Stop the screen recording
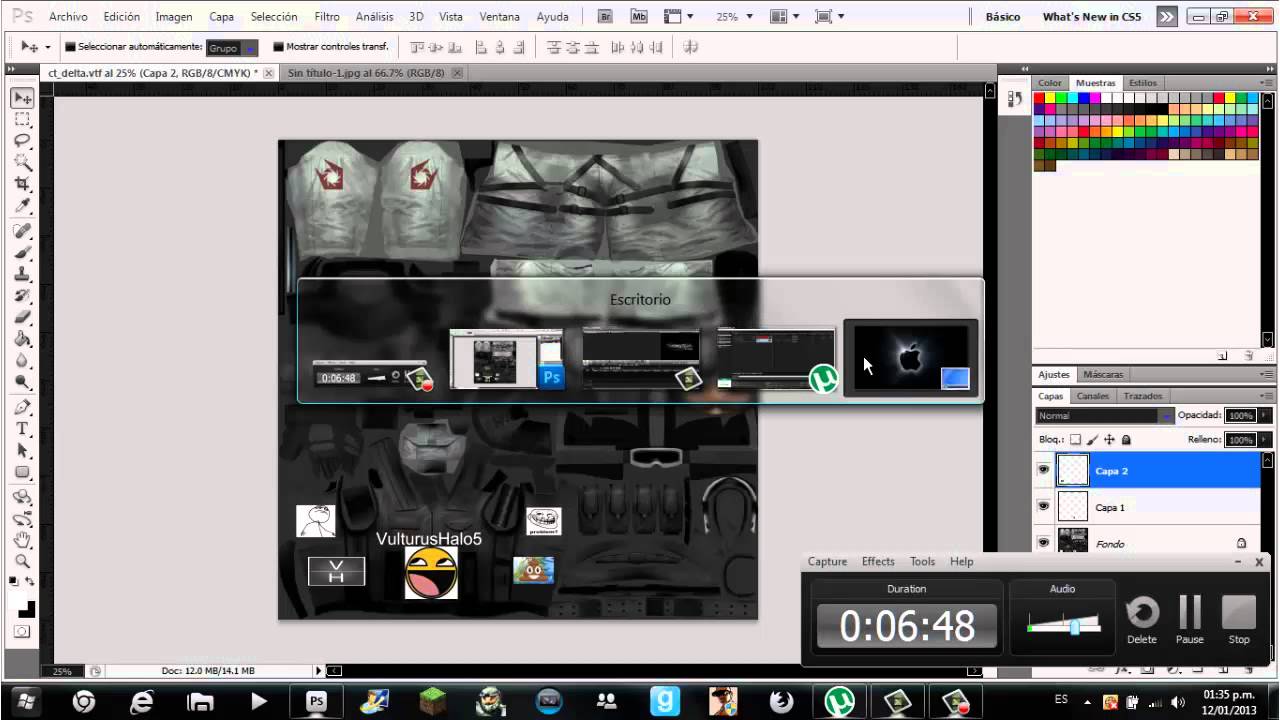The image size is (1280, 720). point(1239,620)
